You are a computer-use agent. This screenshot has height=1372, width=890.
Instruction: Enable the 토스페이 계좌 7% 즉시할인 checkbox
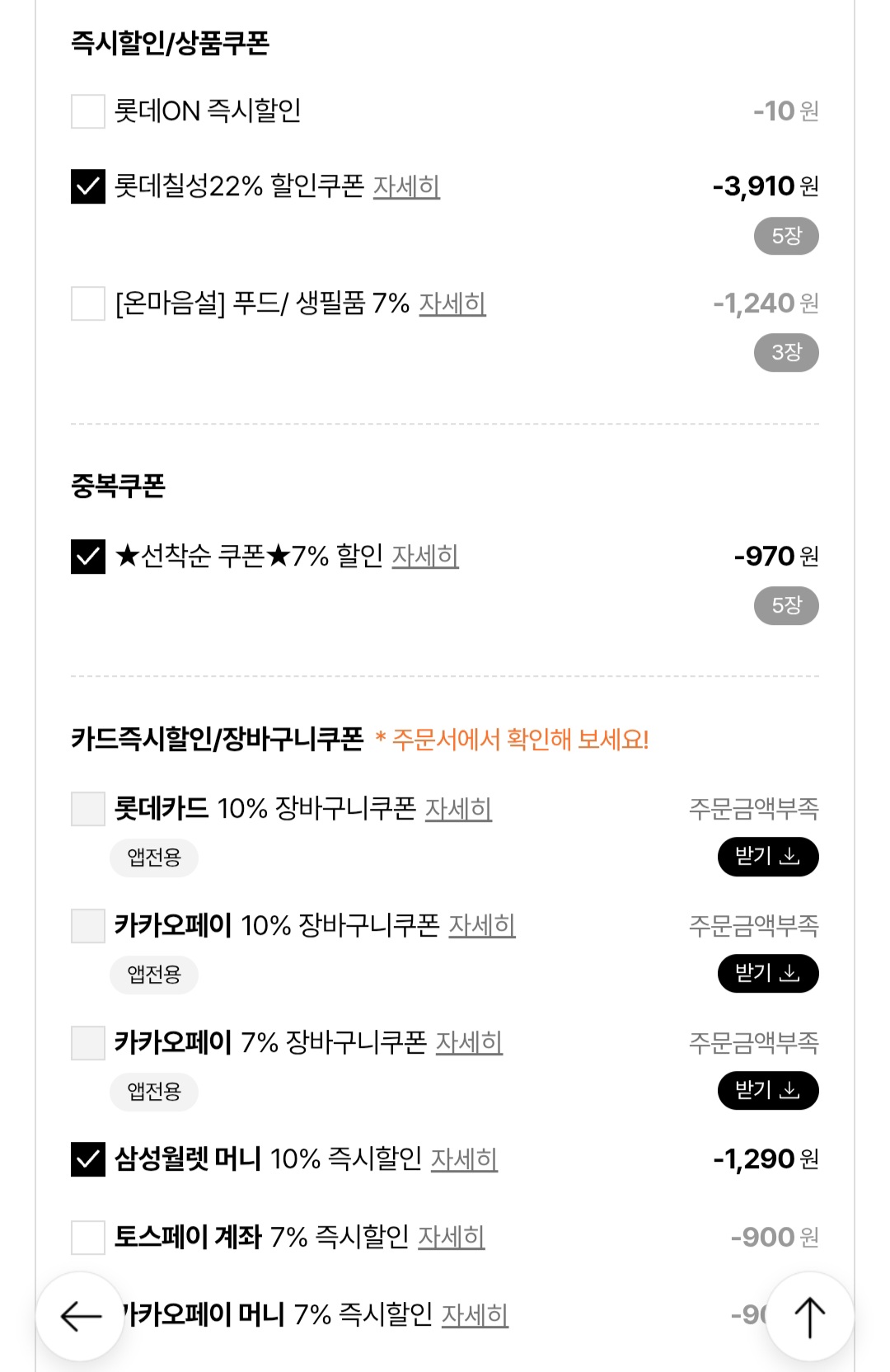[x=88, y=1237]
